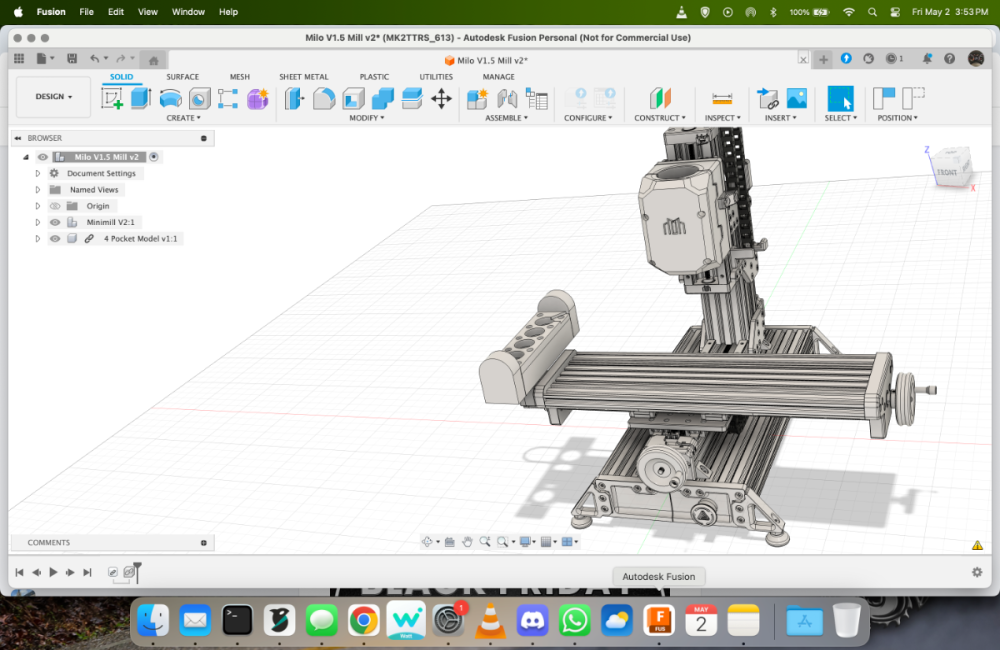Play the design timeline
Viewport: 1000px width, 650px height.
click(x=54, y=572)
